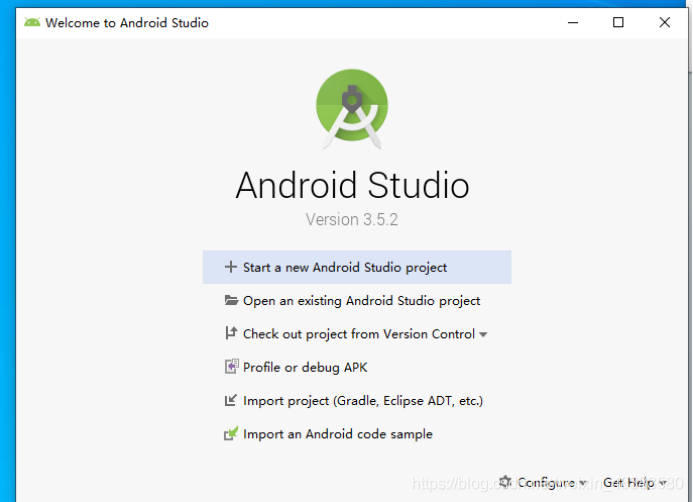Image resolution: width=693 pixels, height=502 pixels.
Task: Click the Android Studio compass logo
Action: click(352, 109)
